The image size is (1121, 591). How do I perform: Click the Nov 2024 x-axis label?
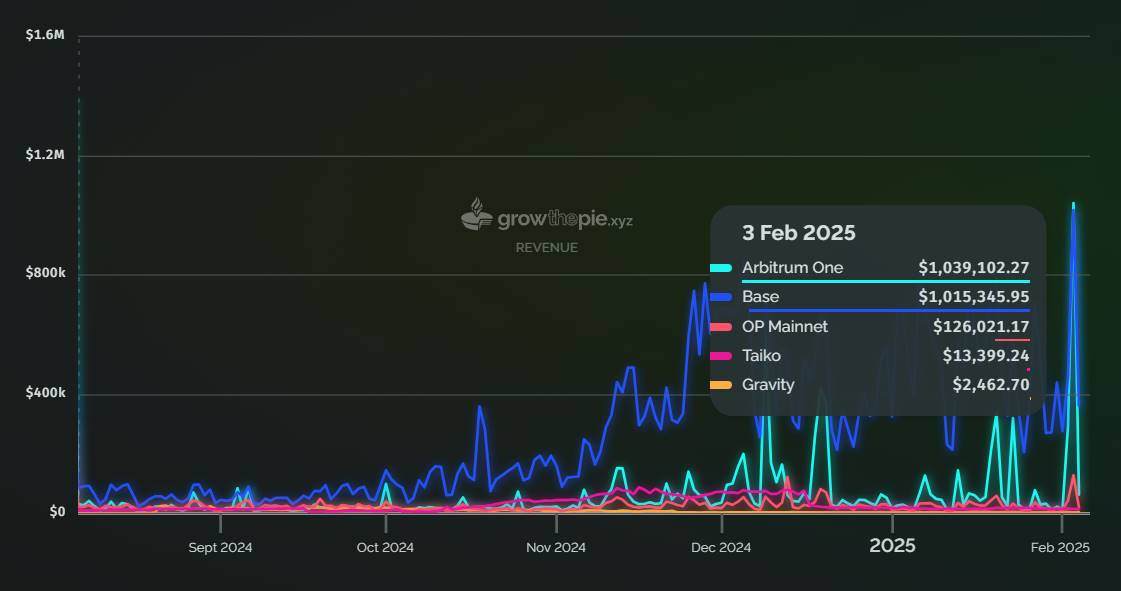tap(555, 547)
